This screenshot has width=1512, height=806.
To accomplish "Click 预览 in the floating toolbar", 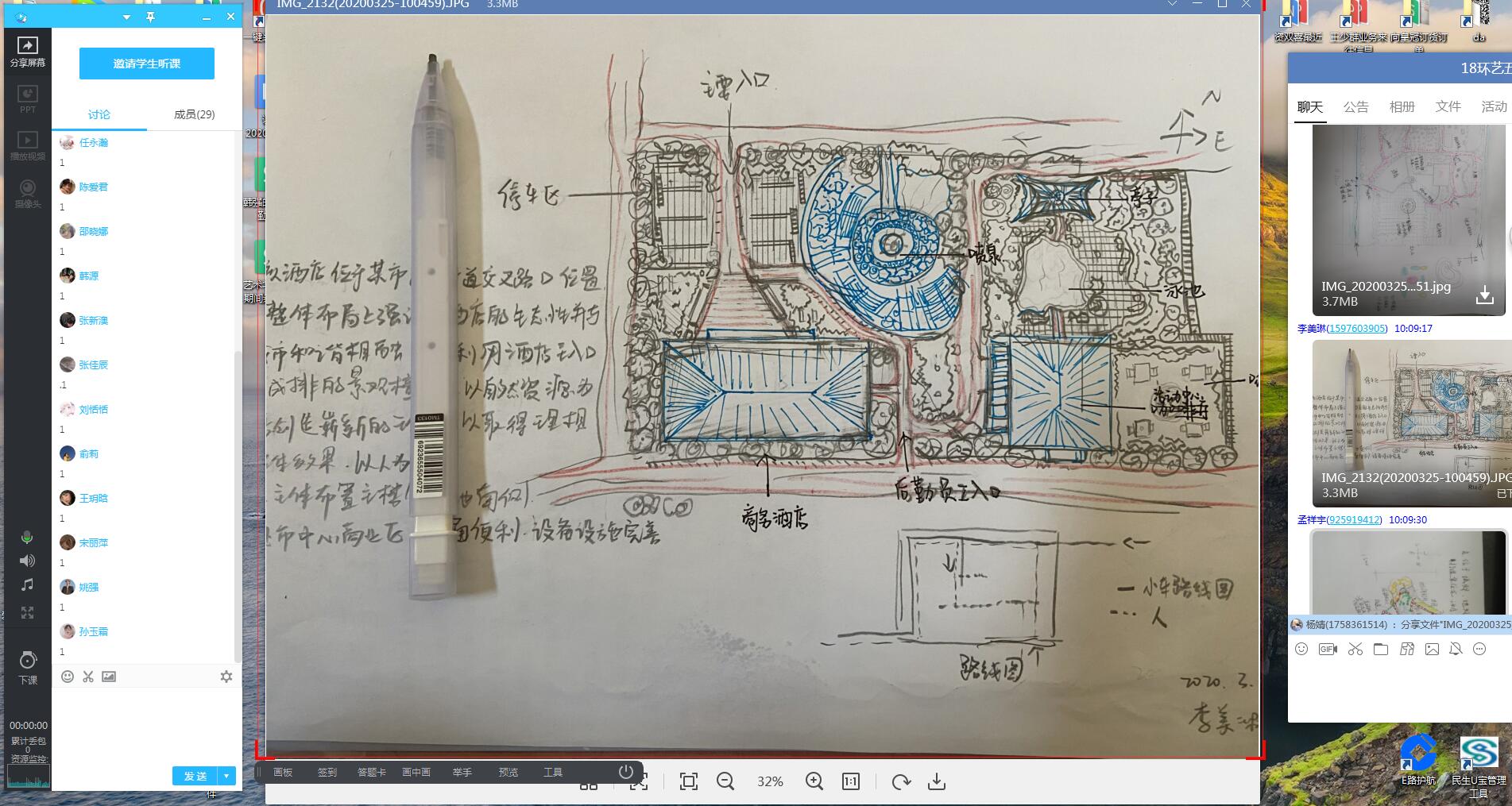I will point(509,772).
